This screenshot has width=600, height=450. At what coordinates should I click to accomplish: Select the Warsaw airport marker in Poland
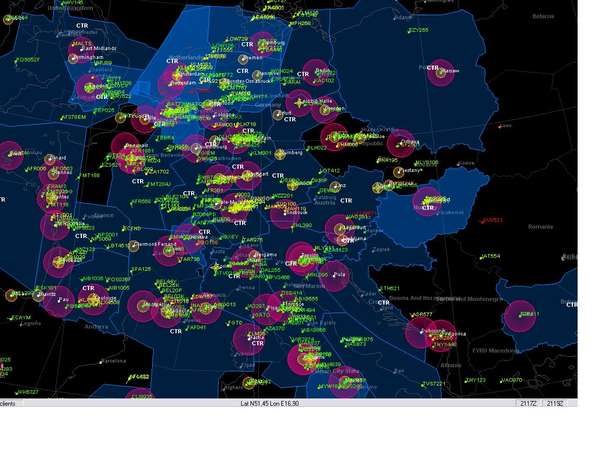441,72
